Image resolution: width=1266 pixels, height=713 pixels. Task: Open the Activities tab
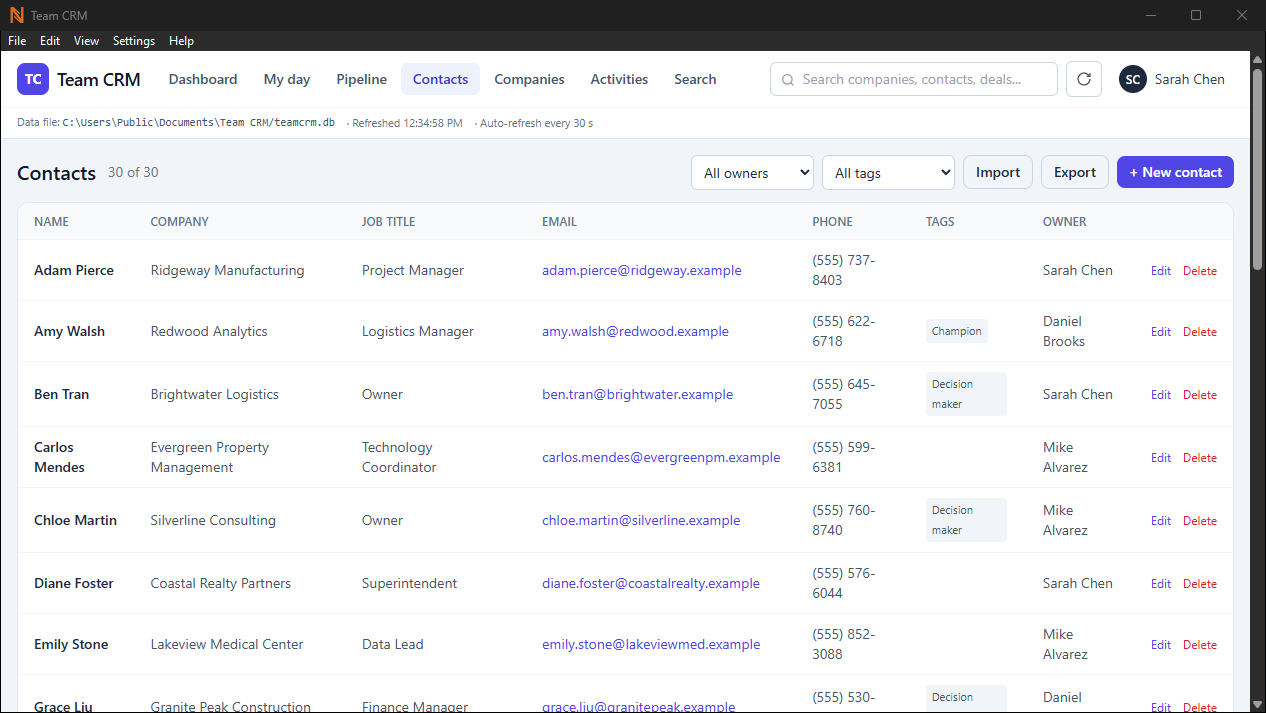coord(619,79)
